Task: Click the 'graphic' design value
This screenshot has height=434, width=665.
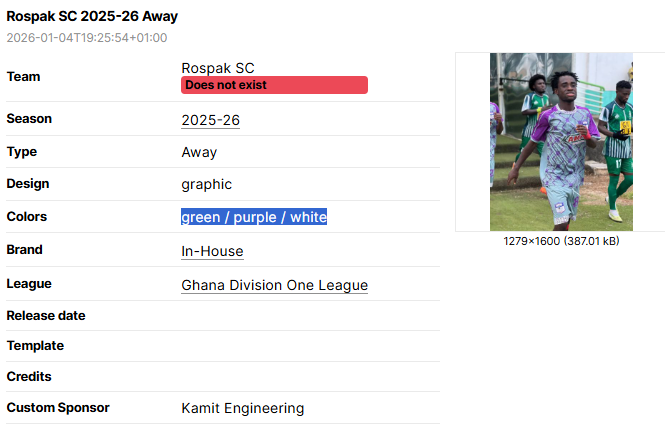Action: tap(206, 184)
